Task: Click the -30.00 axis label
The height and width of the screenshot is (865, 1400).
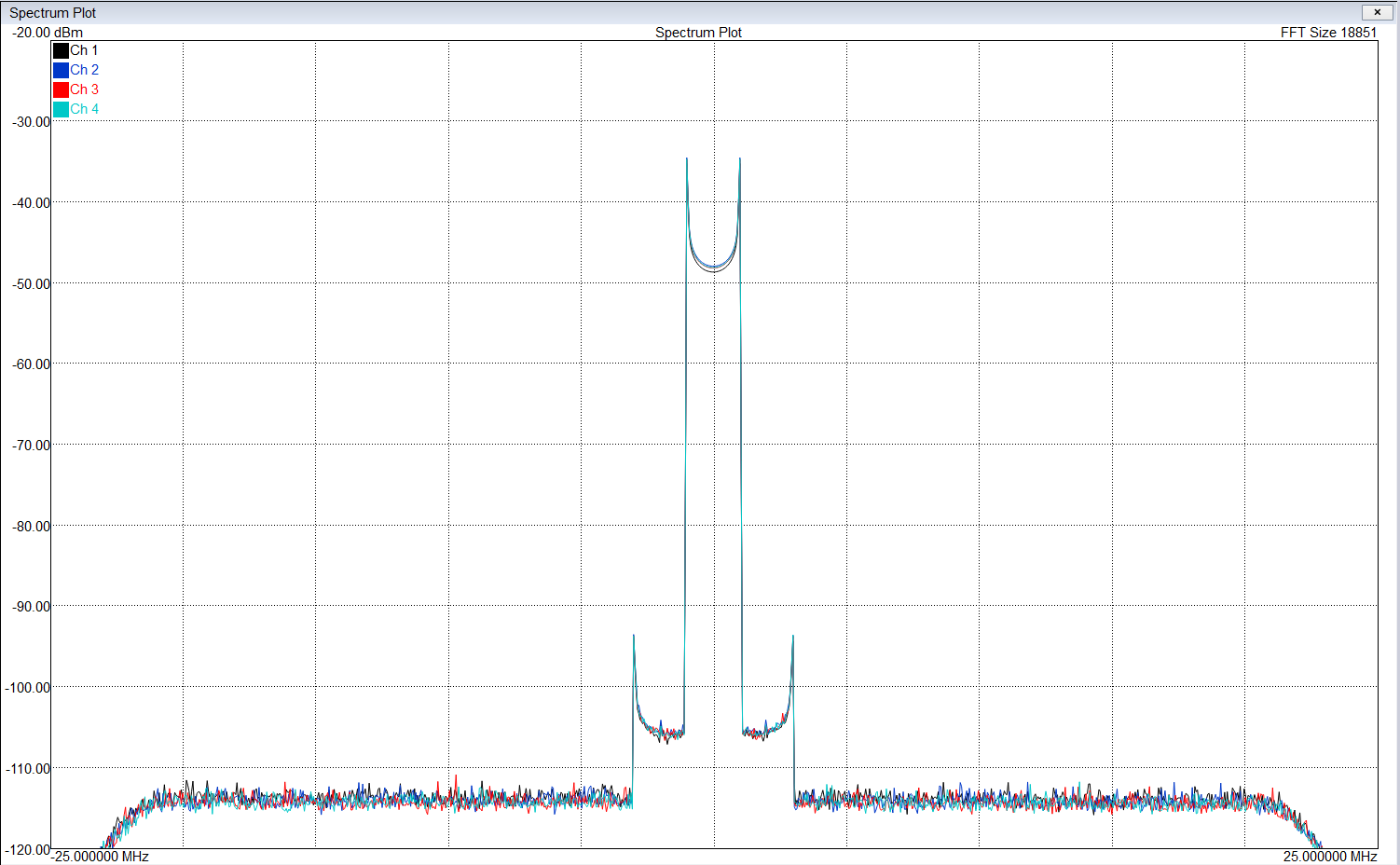Action: point(31,122)
